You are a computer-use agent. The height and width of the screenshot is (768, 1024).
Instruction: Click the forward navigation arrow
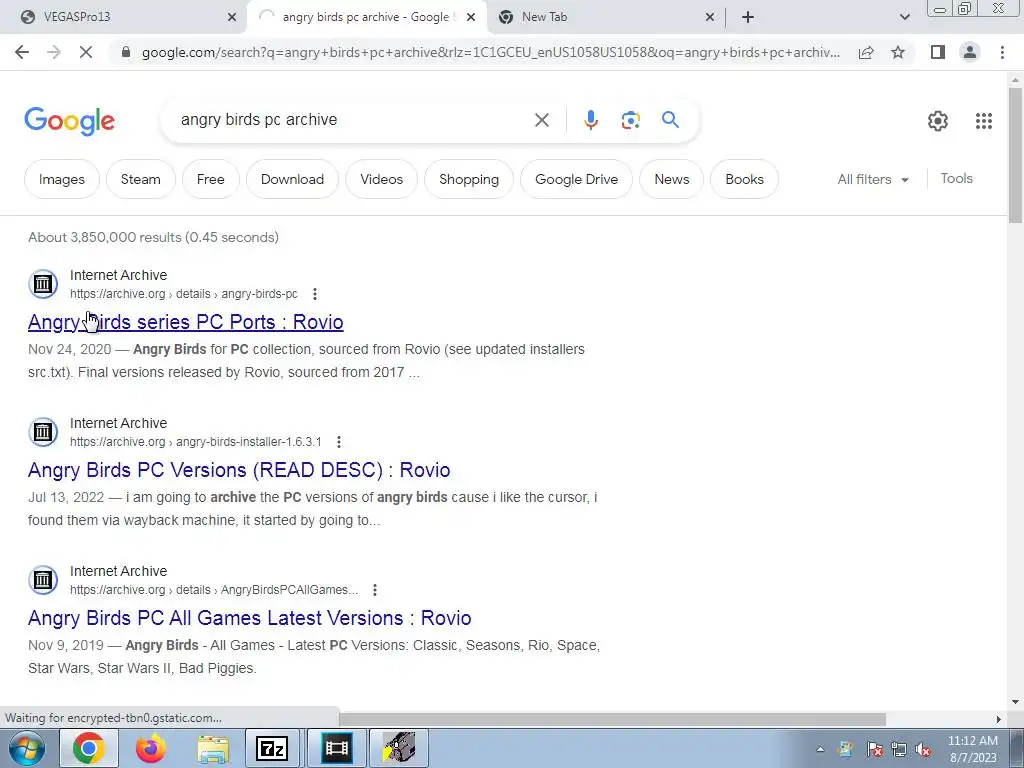54,52
